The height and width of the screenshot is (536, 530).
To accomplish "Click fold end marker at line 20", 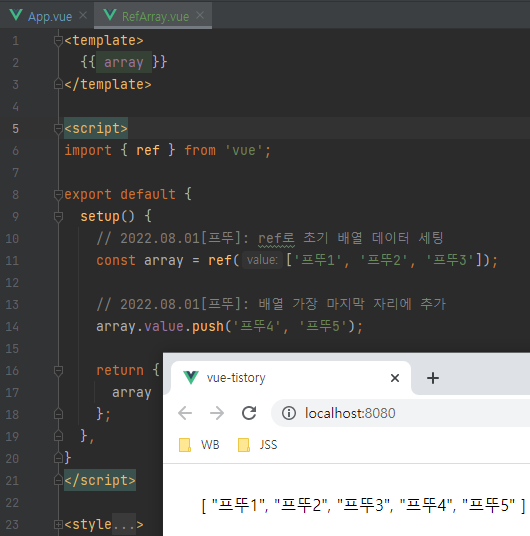I will [58, 458].
